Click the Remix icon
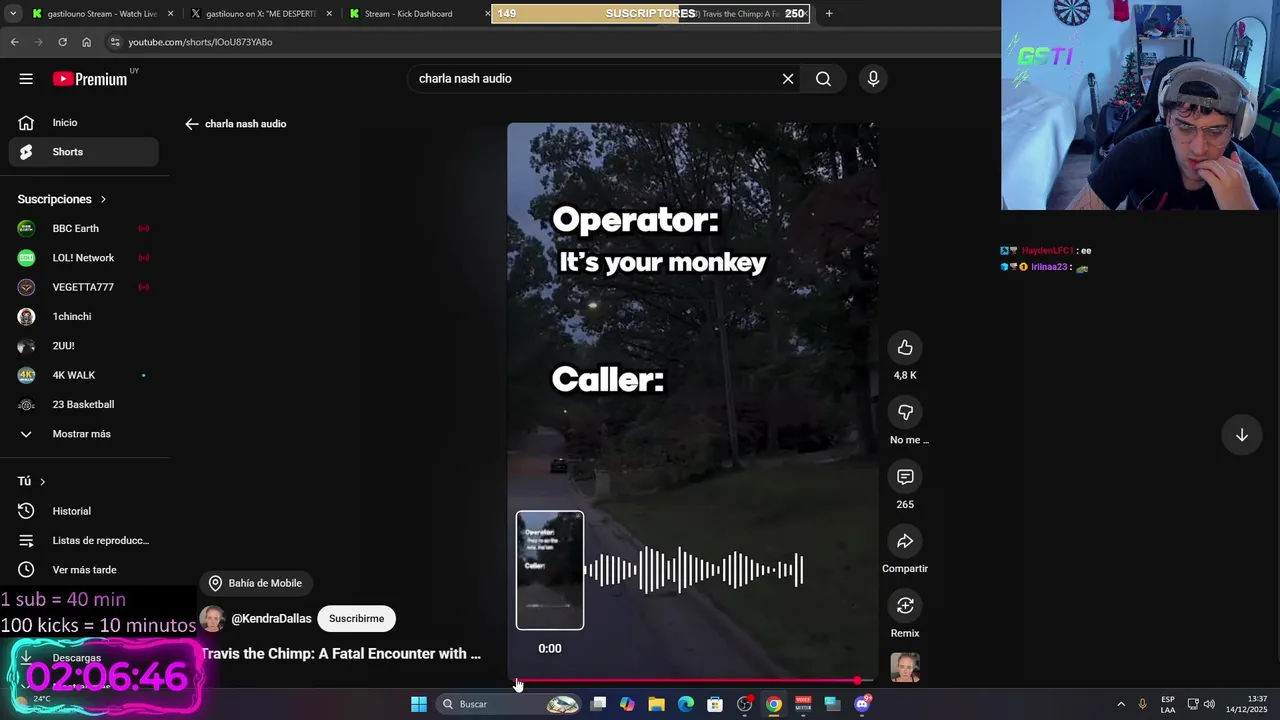This screenshot has width=1280, height=720. [x=905, y=606]
